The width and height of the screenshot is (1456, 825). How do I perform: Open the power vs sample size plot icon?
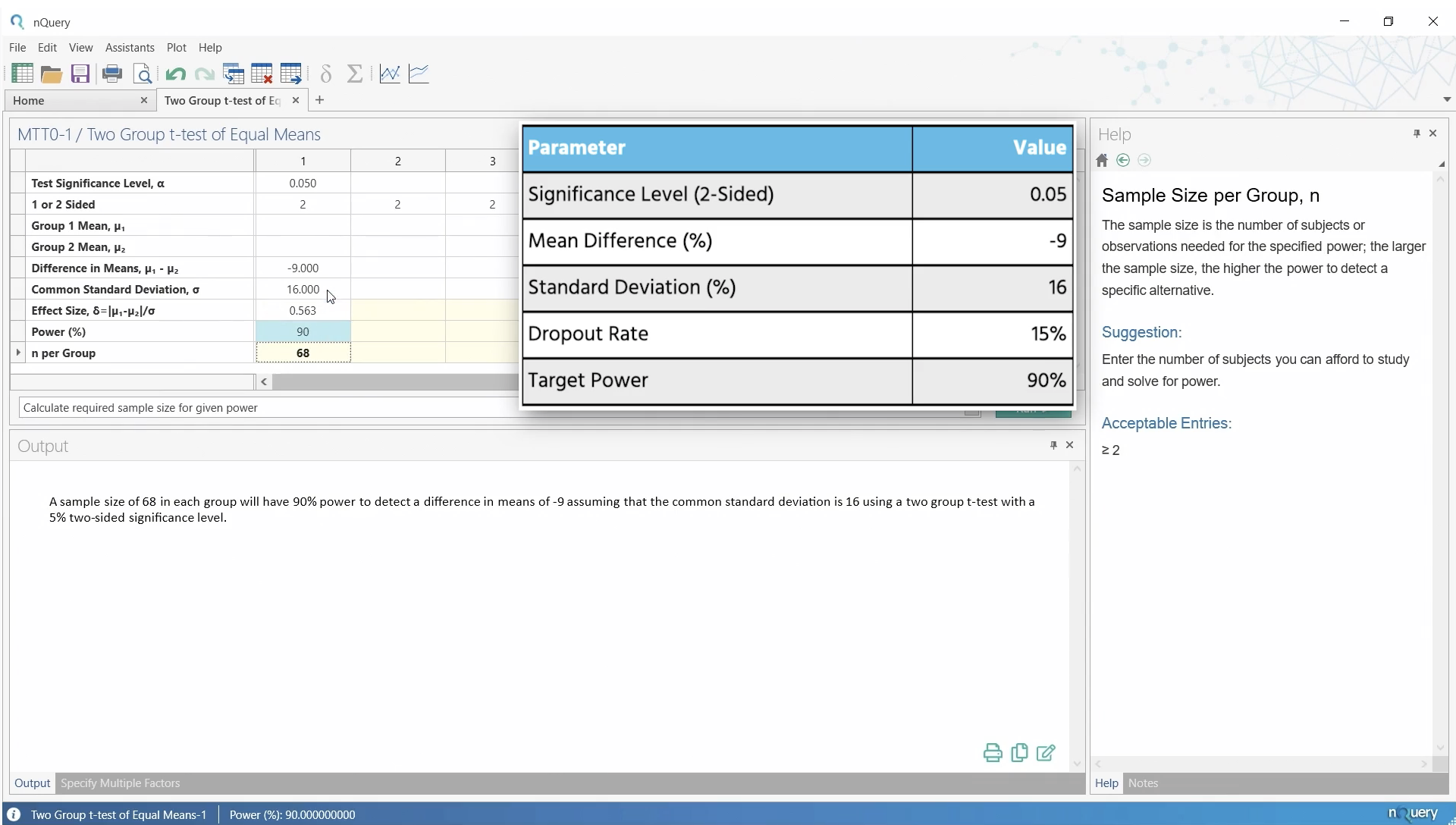(x=390, y=74)
